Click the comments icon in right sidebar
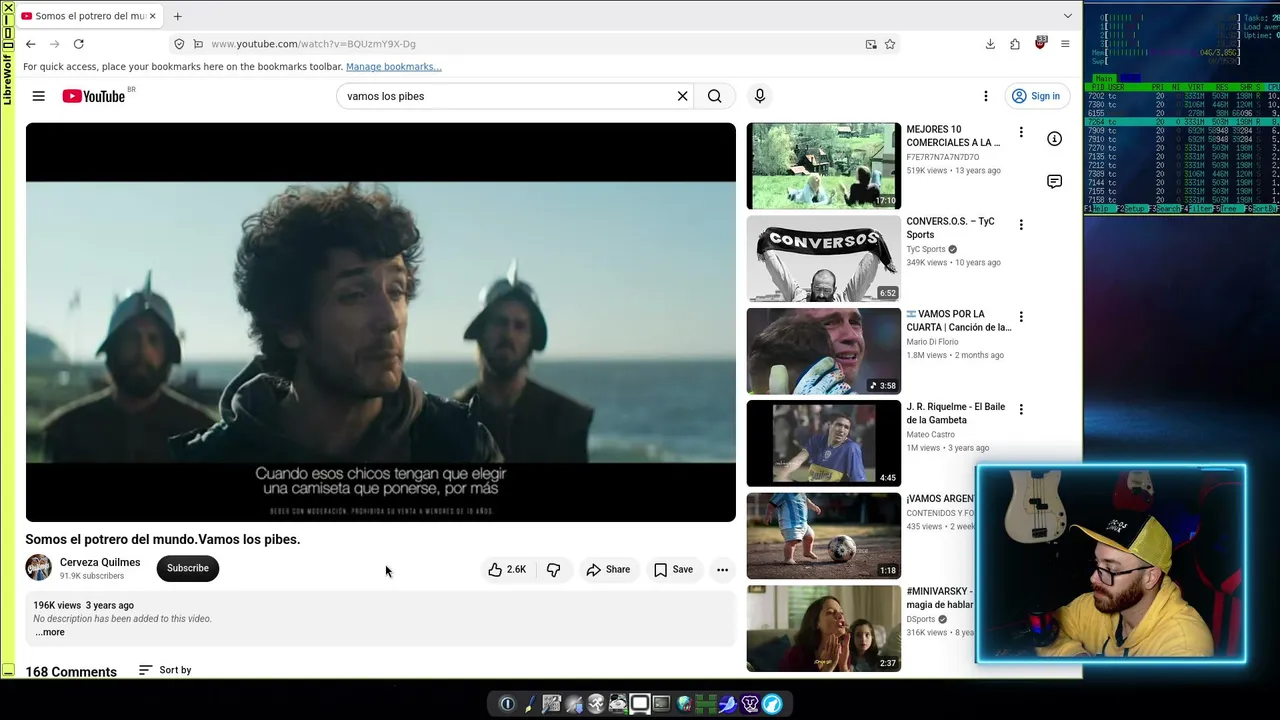This screenshot has height=720, width=1280. point(1054,181)
